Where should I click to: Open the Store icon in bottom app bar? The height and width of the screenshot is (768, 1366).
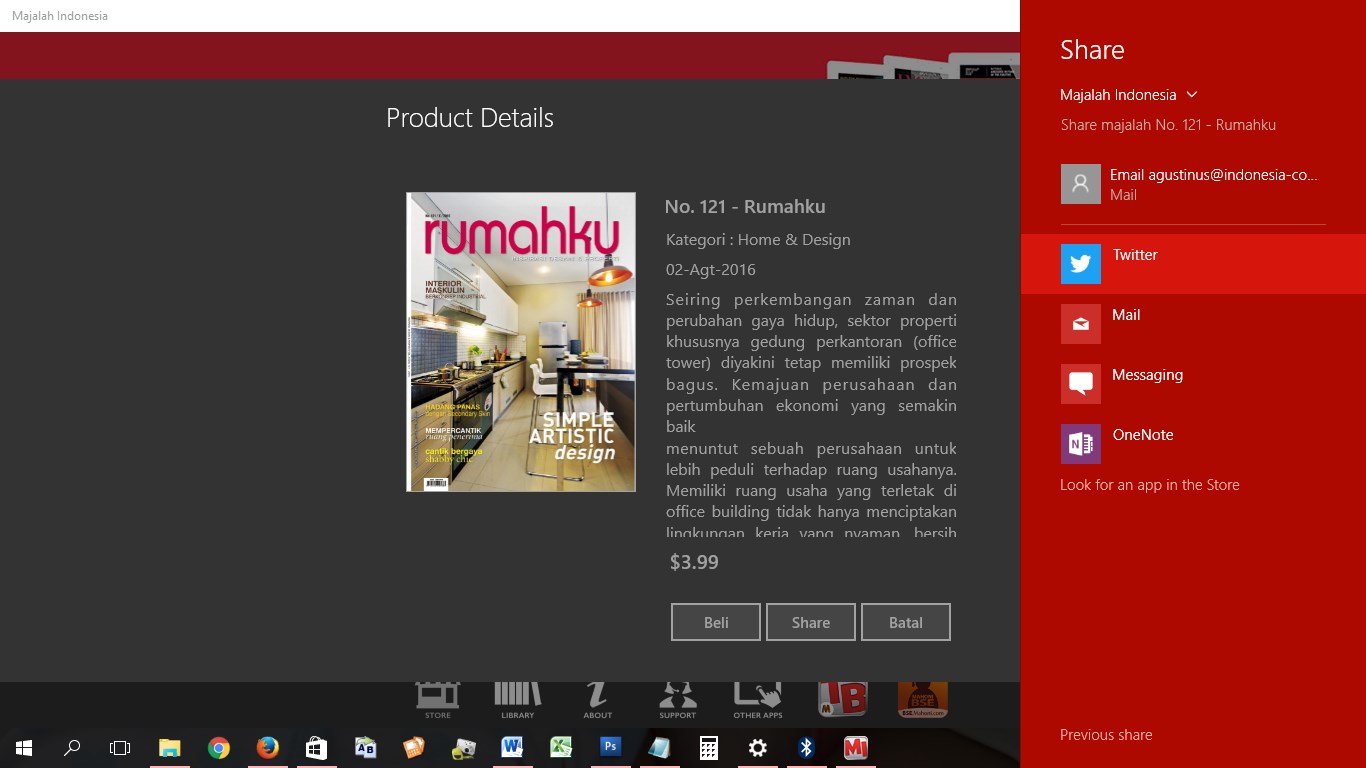[x=438, y=699]
